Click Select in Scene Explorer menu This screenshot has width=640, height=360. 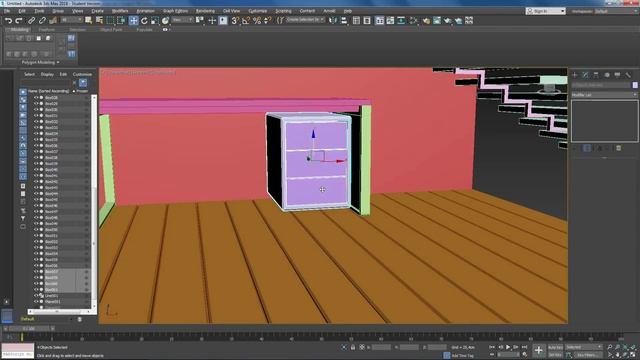(x=29, y=74)
